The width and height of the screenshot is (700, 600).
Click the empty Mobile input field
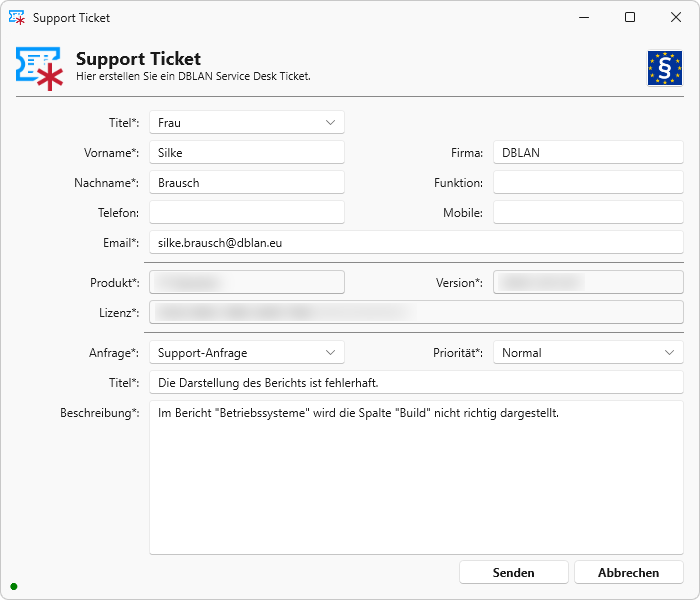588,212
